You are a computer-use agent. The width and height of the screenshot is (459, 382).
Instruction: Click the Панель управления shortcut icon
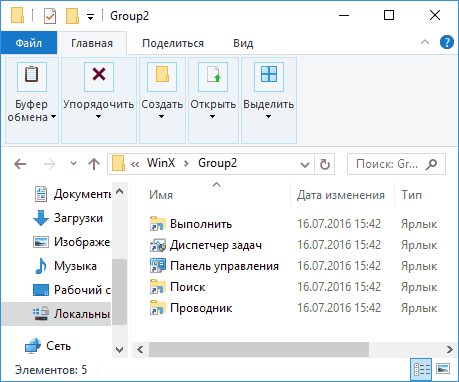click(157, 266)
